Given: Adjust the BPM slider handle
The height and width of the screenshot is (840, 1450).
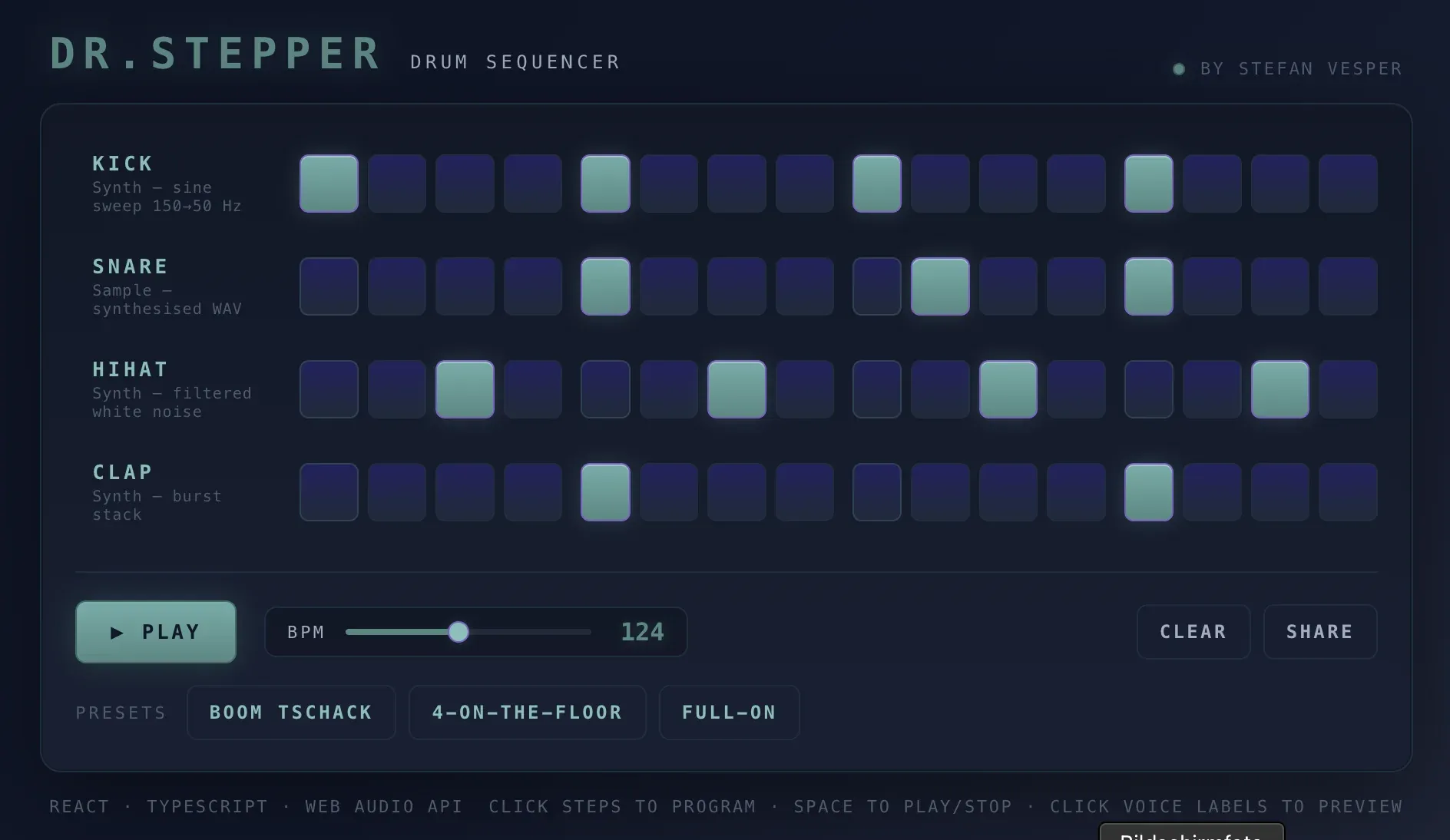Looking at the screenshot, I should pos(459,632).
